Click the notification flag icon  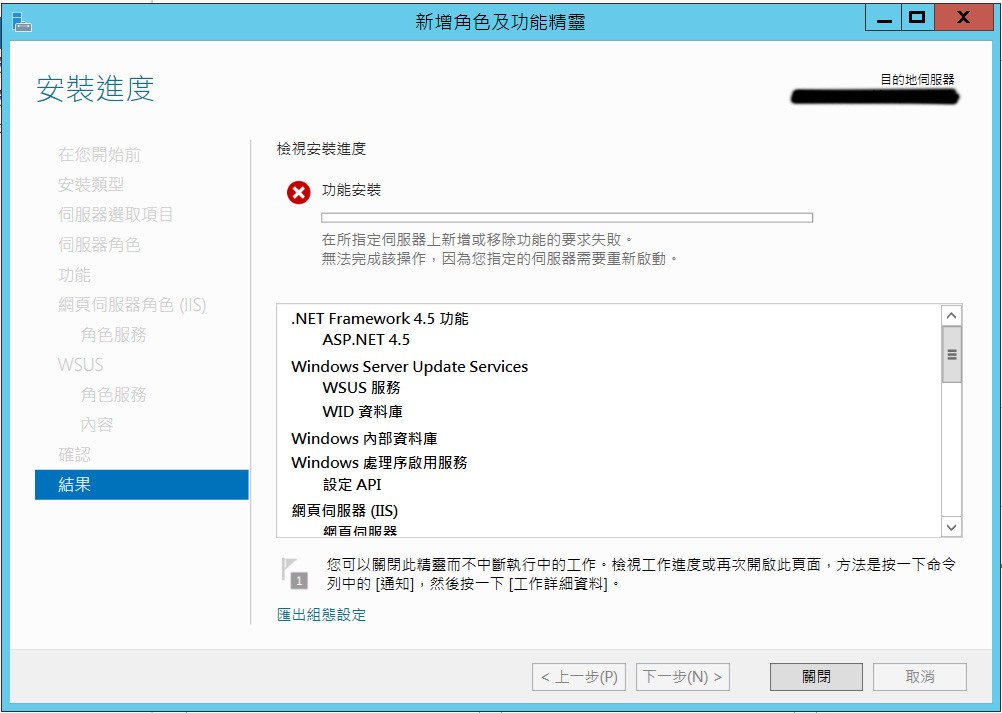(294, 573)
